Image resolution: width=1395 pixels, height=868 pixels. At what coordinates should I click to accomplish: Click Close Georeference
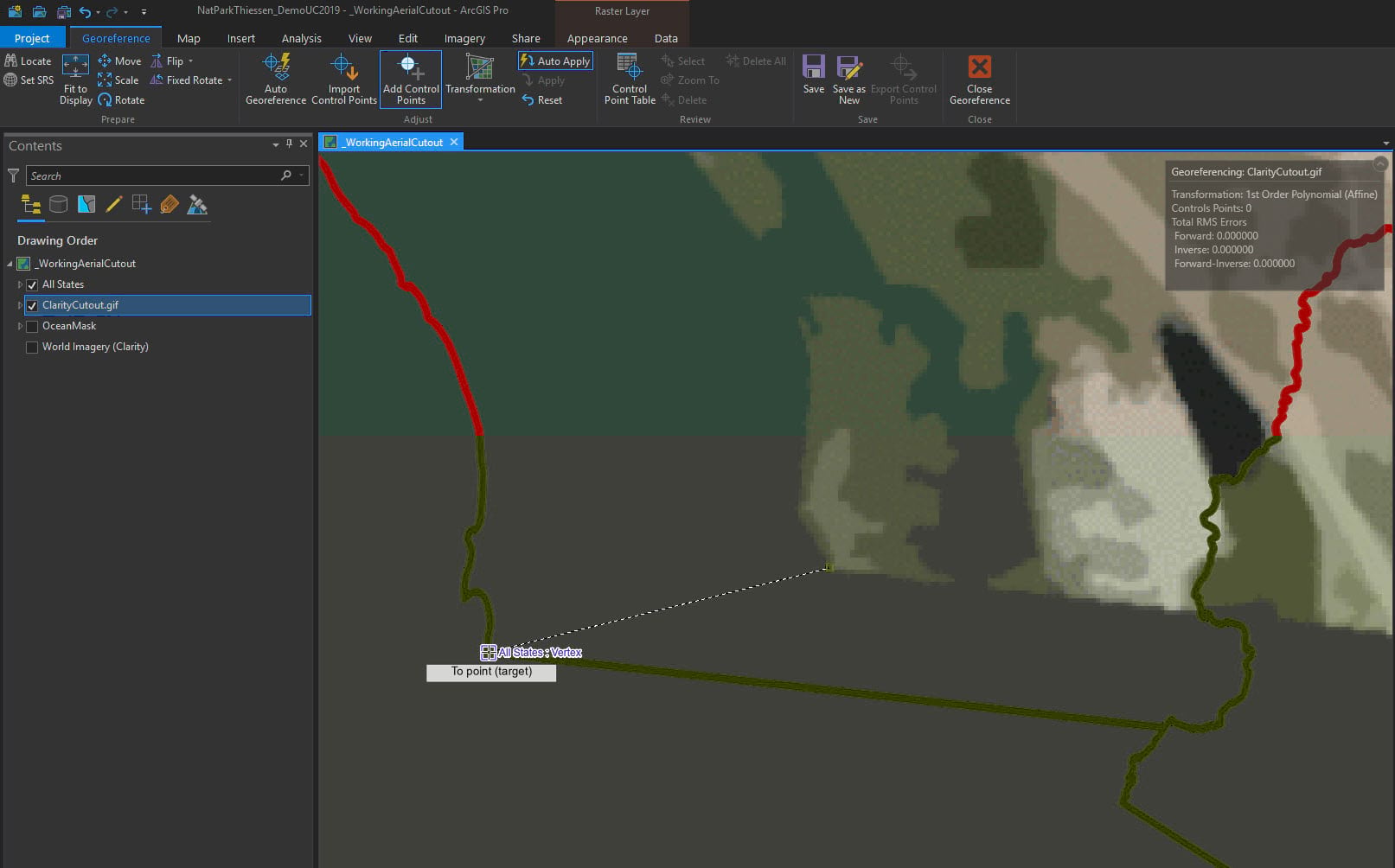pos(980,80)
